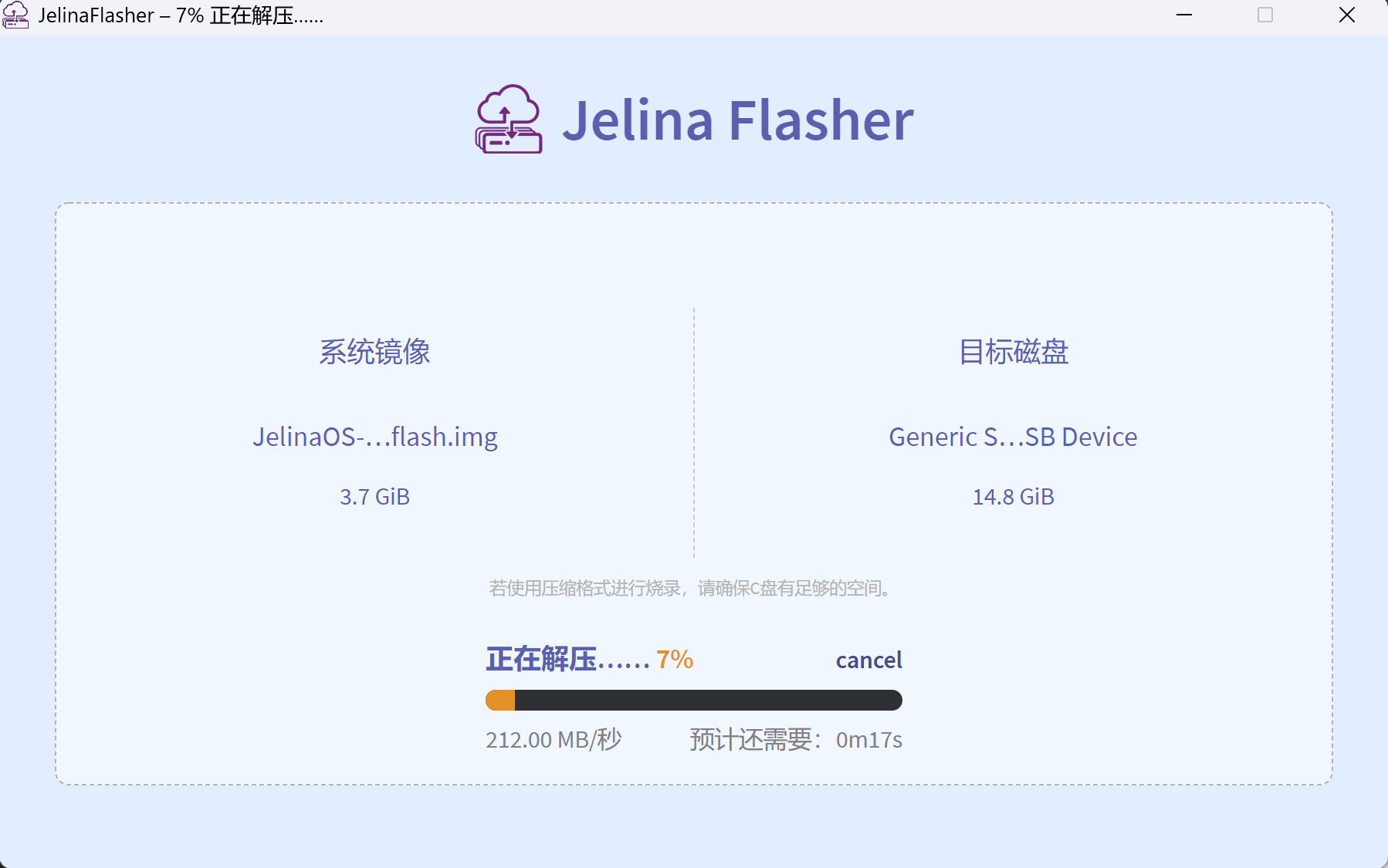Click the 目标磁盘 section heading
Screen dimensions: 1388x868
(x=1013, y=352)
